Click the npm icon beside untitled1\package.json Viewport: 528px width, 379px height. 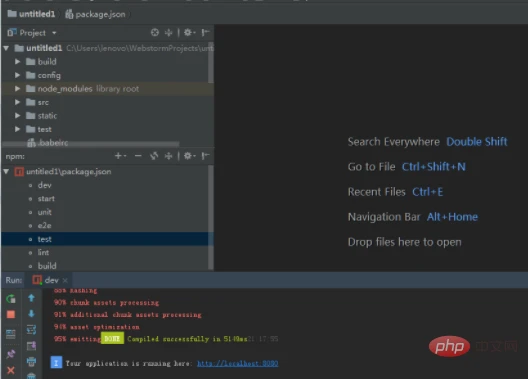19,172
